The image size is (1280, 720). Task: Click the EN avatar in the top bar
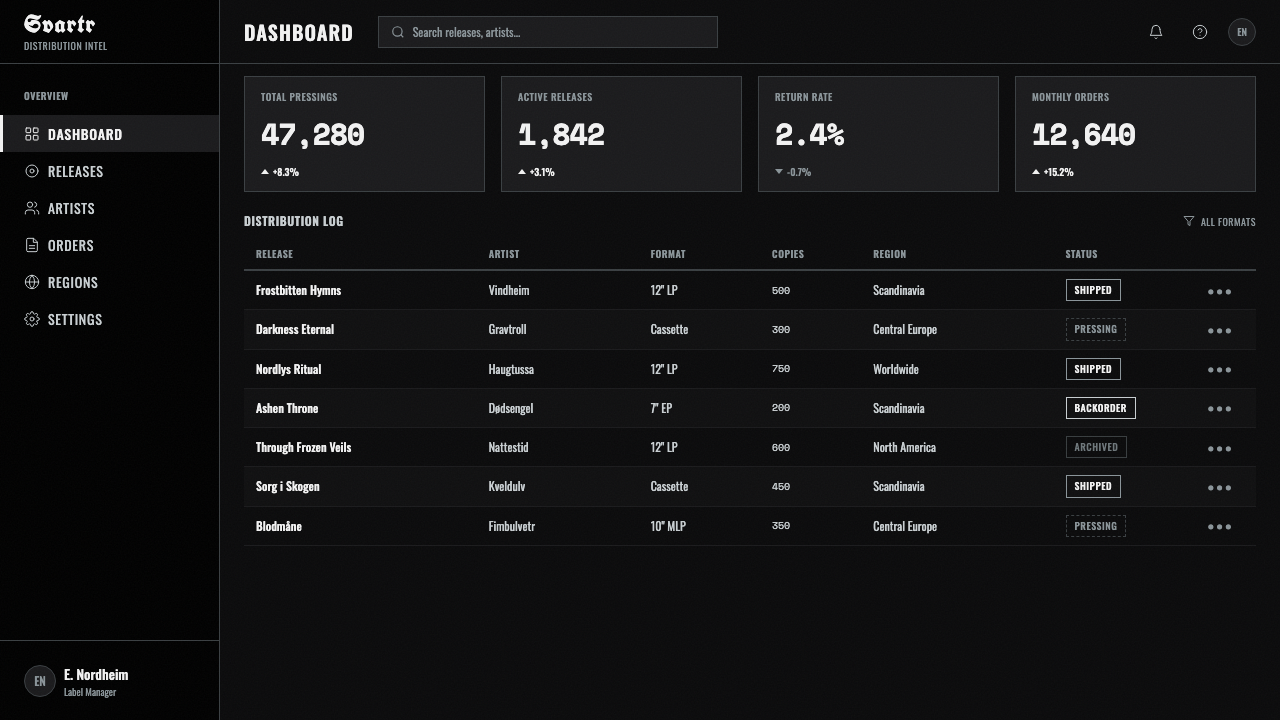click(1242, 32)
